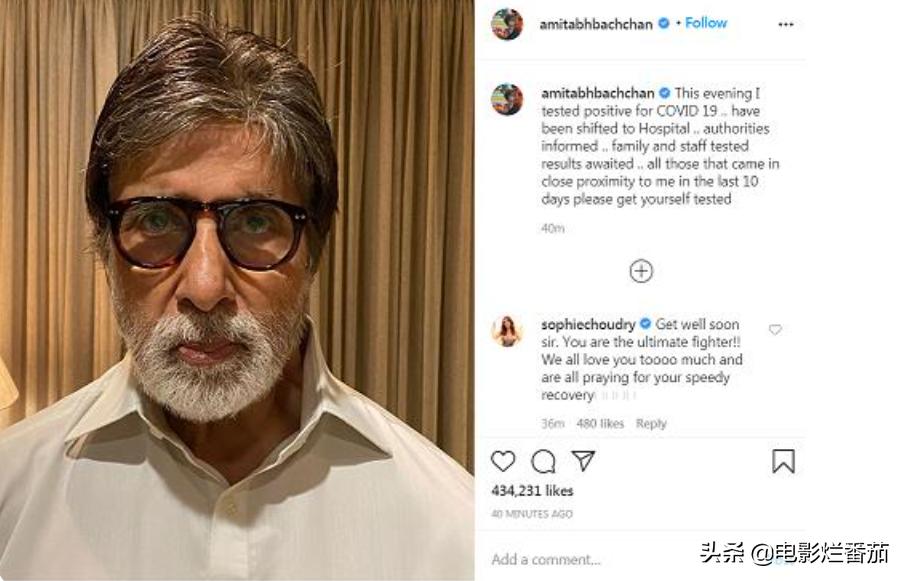Screen dimensions: 906x581
Task: Follow amitabhbachchan from the post header
Action: click(706, 23)
